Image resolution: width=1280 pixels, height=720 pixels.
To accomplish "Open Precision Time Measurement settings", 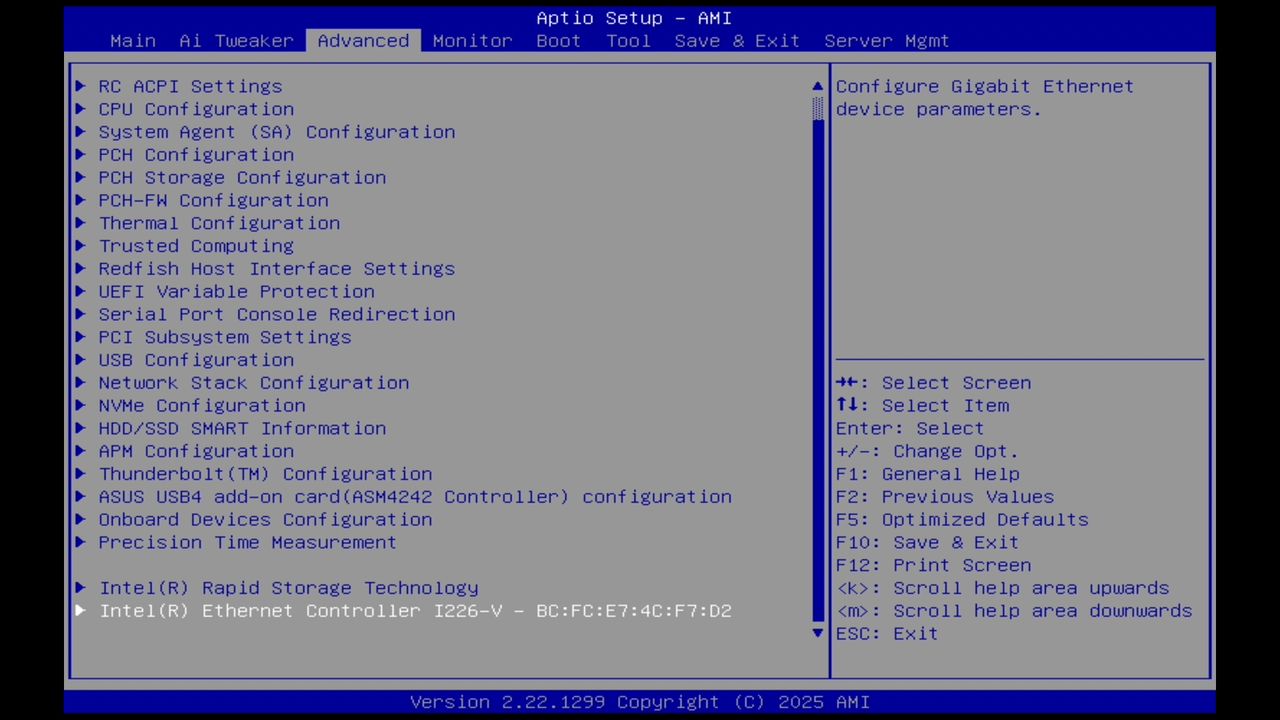I will coord(247,542).
